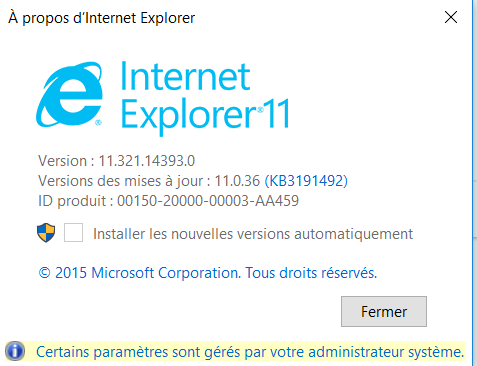The width and height of the screenshot is (477, 366).
Task: Click update version 11.0.36 text
Action: [237, 181]
